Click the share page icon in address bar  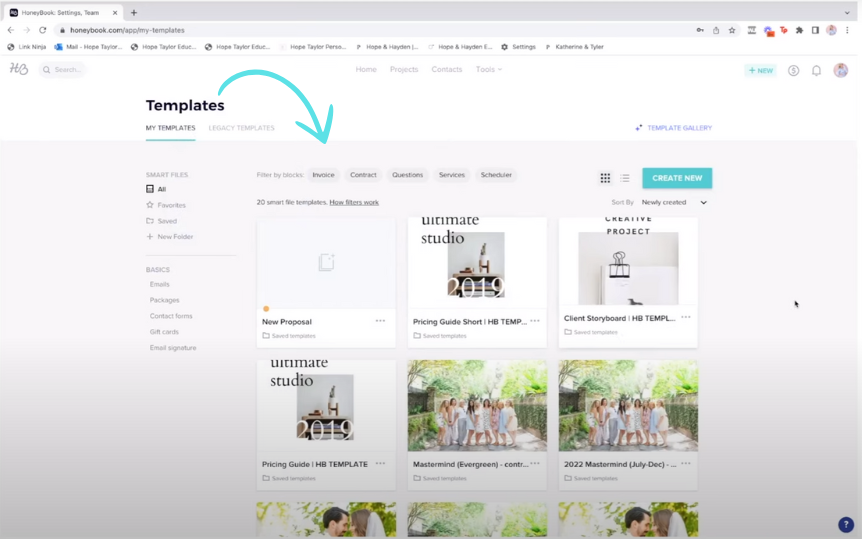pos(716,30)
